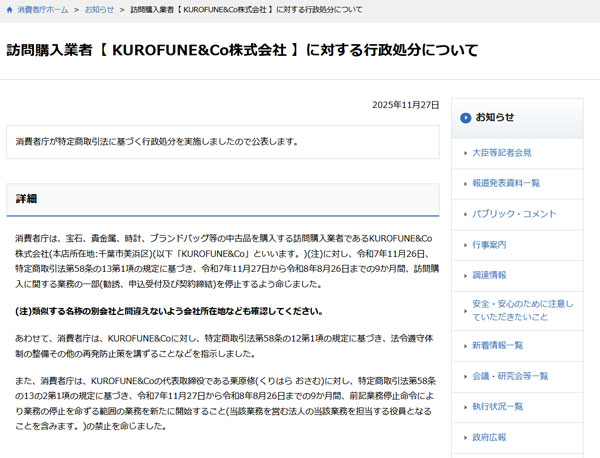This screenshot has width=600, height=458.
Task: Click the 詳細 section heading
Action: pos(28,199)
